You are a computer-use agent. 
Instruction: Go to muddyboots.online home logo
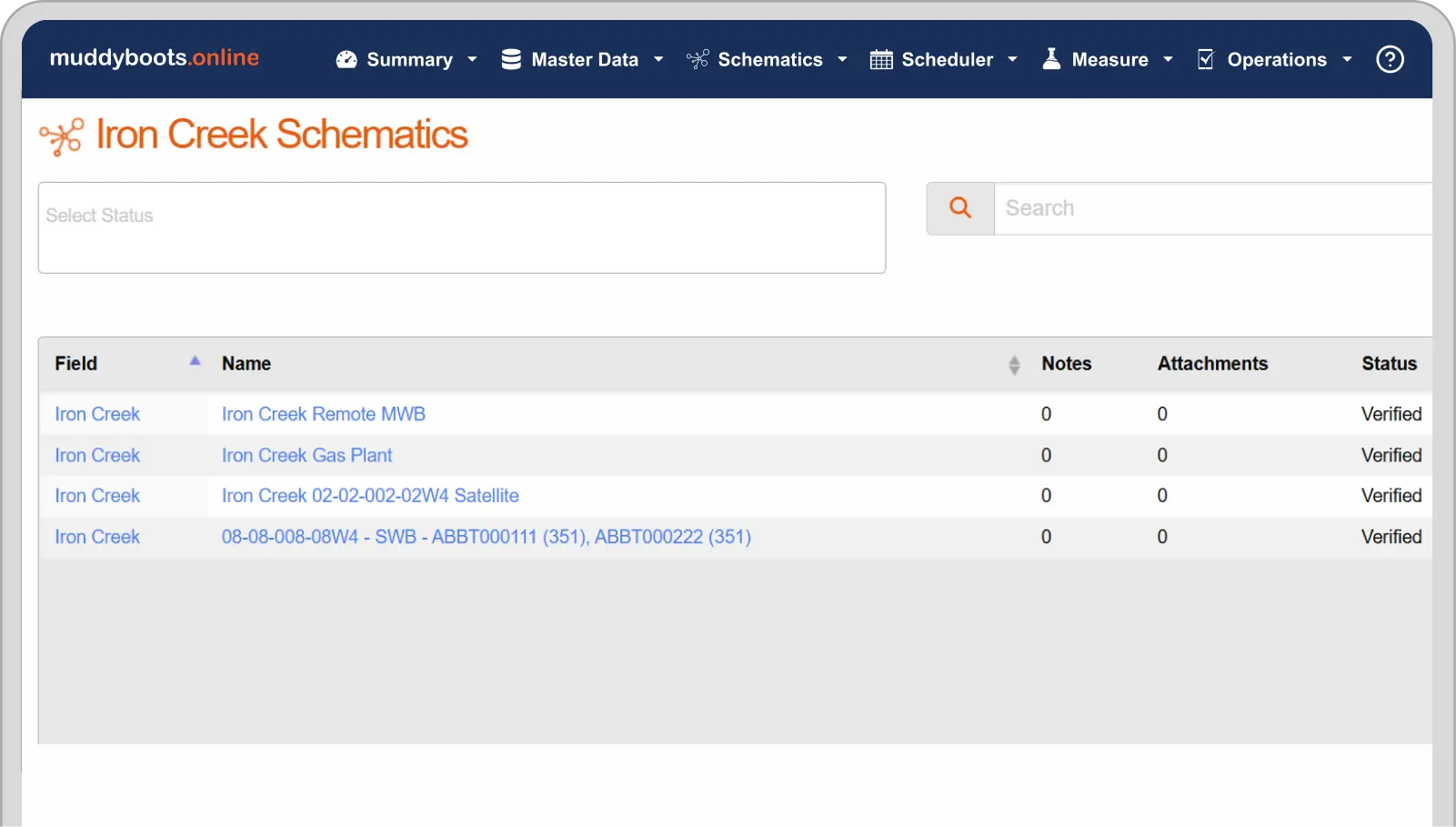coord(154,58)
